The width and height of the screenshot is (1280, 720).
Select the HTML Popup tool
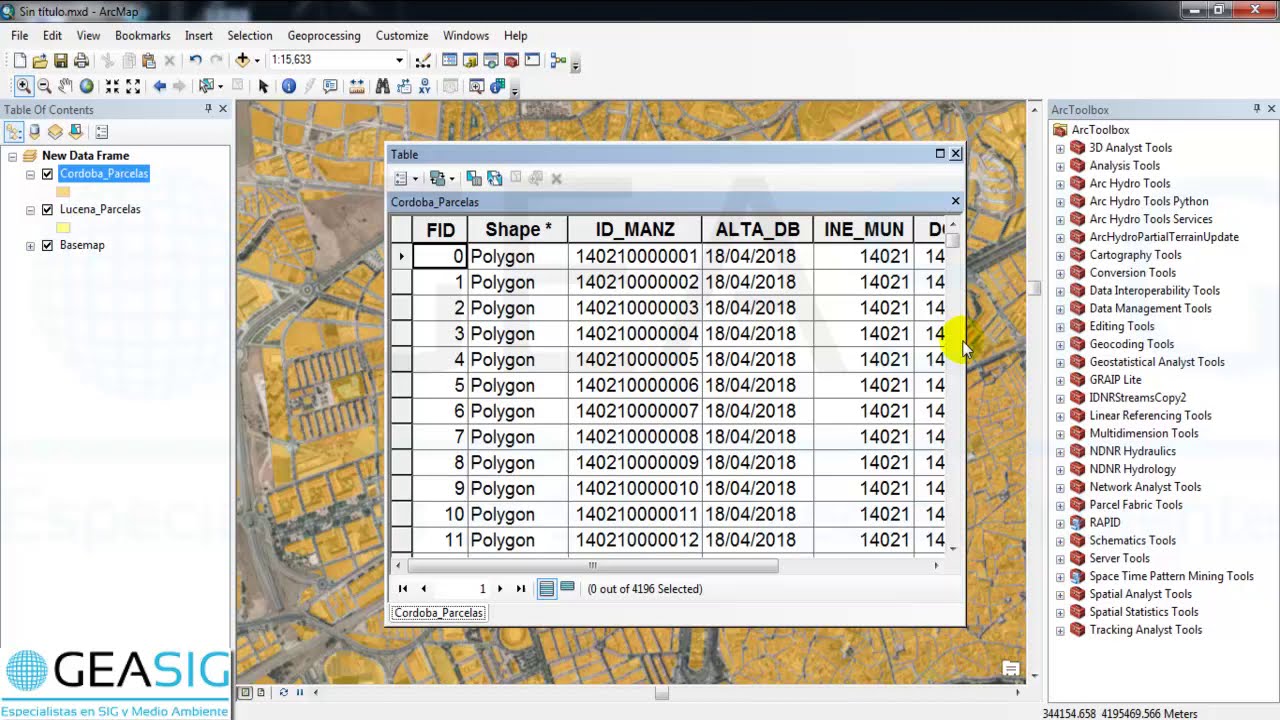(x=330, y=87)
